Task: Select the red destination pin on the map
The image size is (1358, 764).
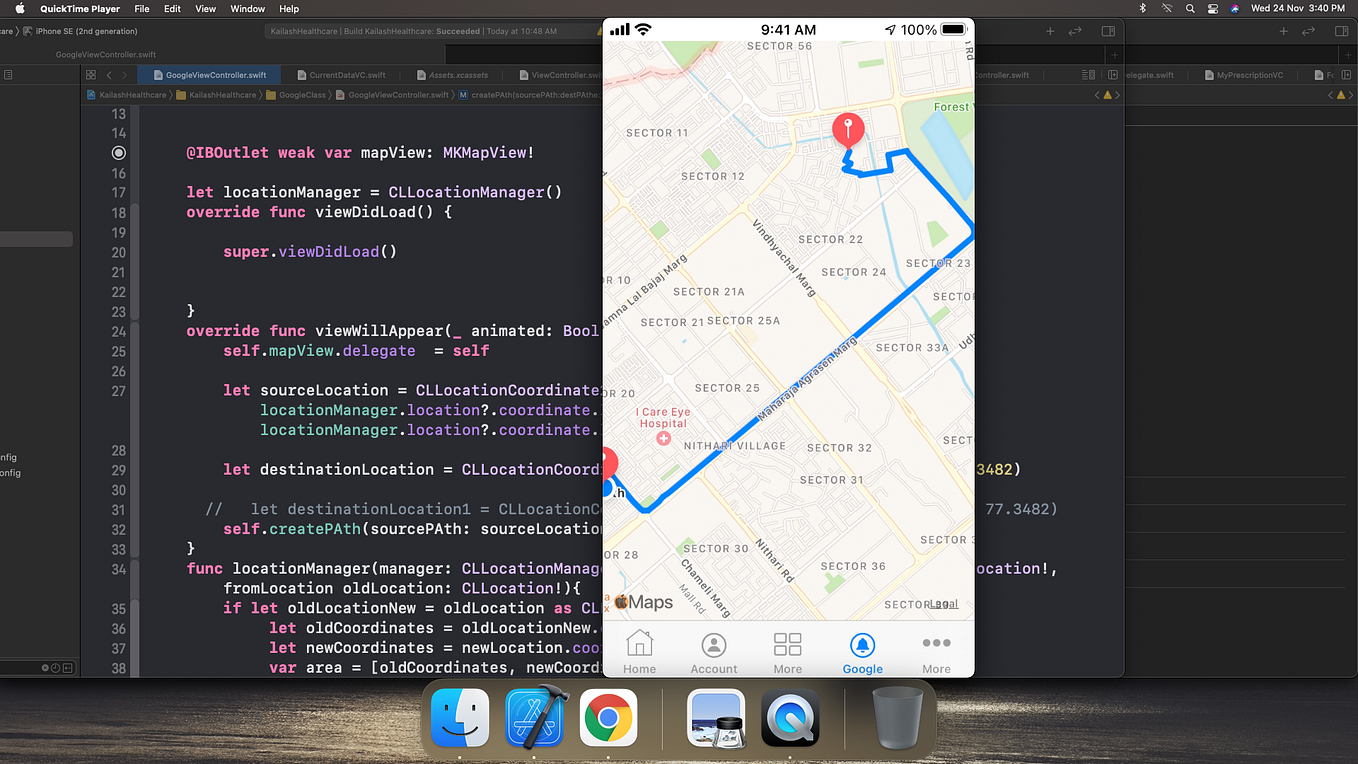Action: tap(847, 128)
